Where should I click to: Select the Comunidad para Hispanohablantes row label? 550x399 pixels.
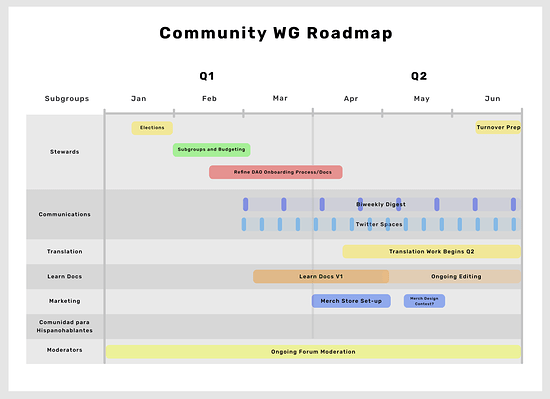tap(65, 326)
